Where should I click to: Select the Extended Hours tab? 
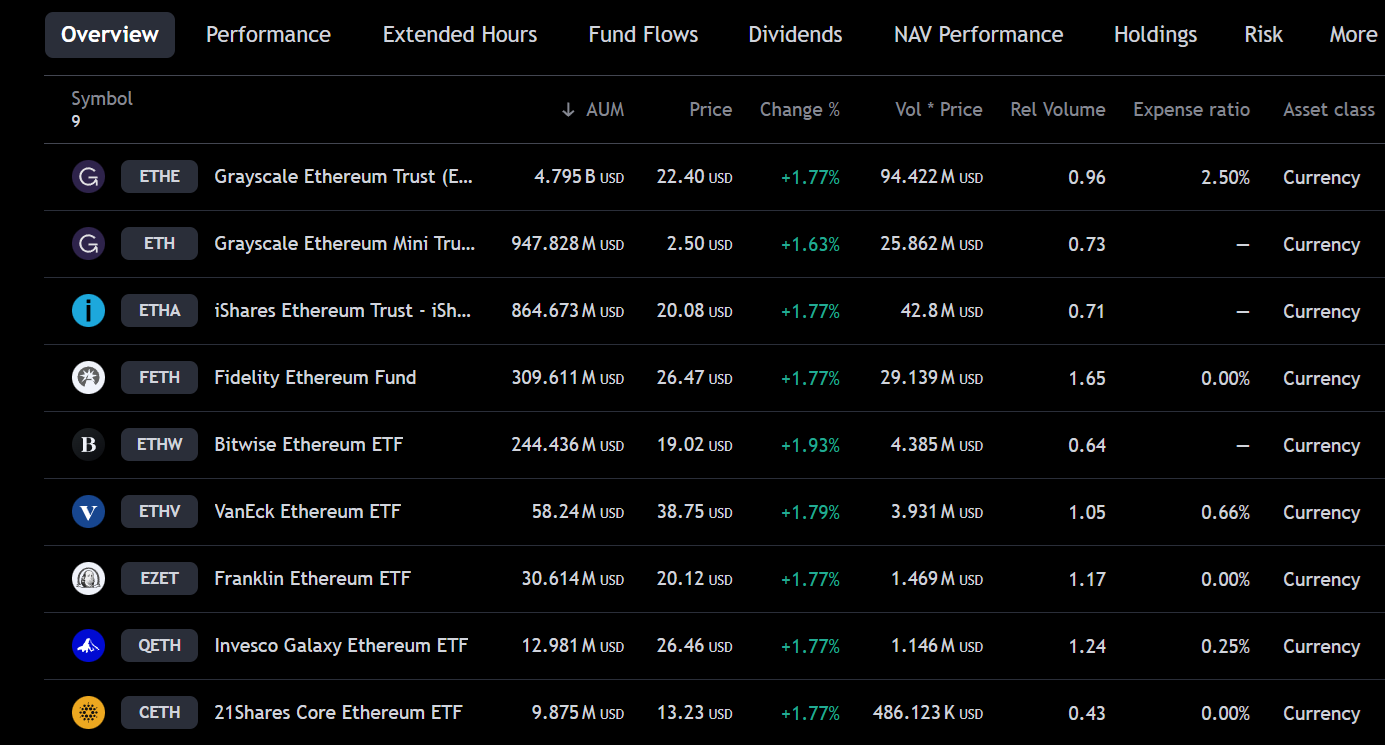point(460,35)
